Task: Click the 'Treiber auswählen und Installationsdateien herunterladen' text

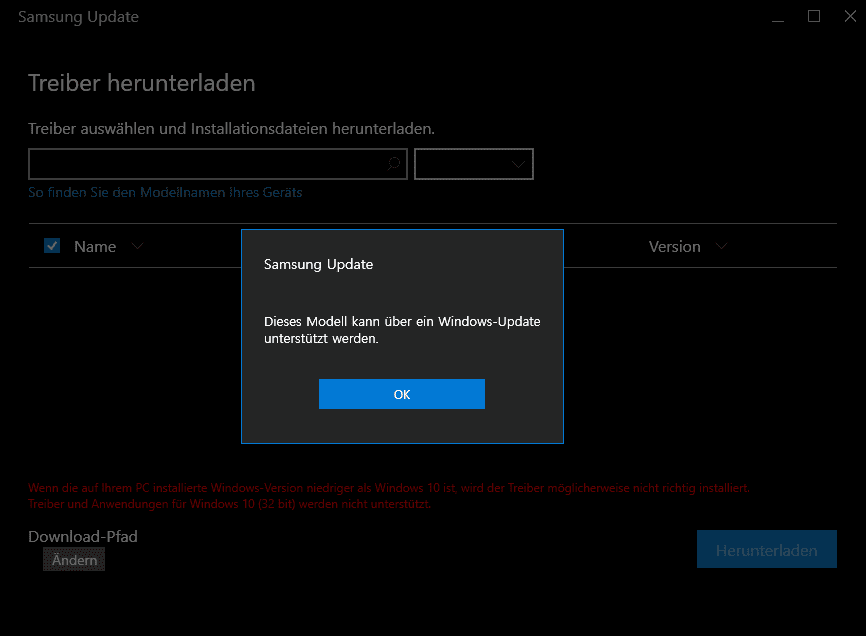Action: pos(231,129)
